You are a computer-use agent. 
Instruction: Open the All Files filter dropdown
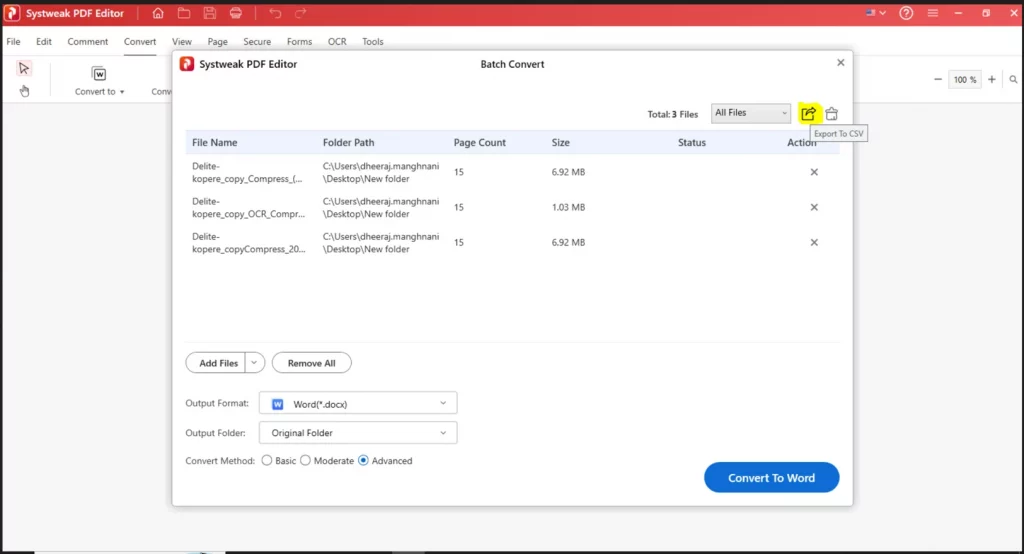pyautogui.click(x=750, y=113)
